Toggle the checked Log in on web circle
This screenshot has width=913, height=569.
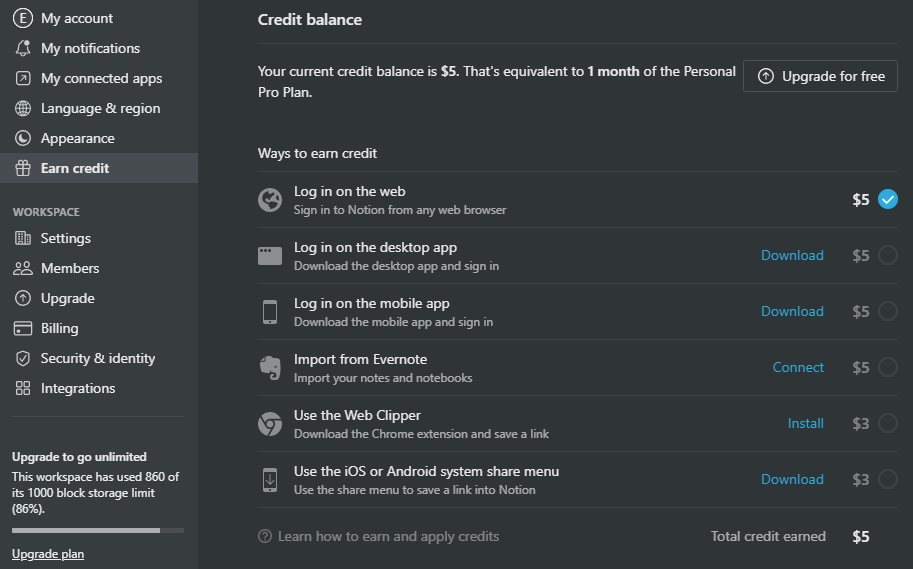point(887,199)
